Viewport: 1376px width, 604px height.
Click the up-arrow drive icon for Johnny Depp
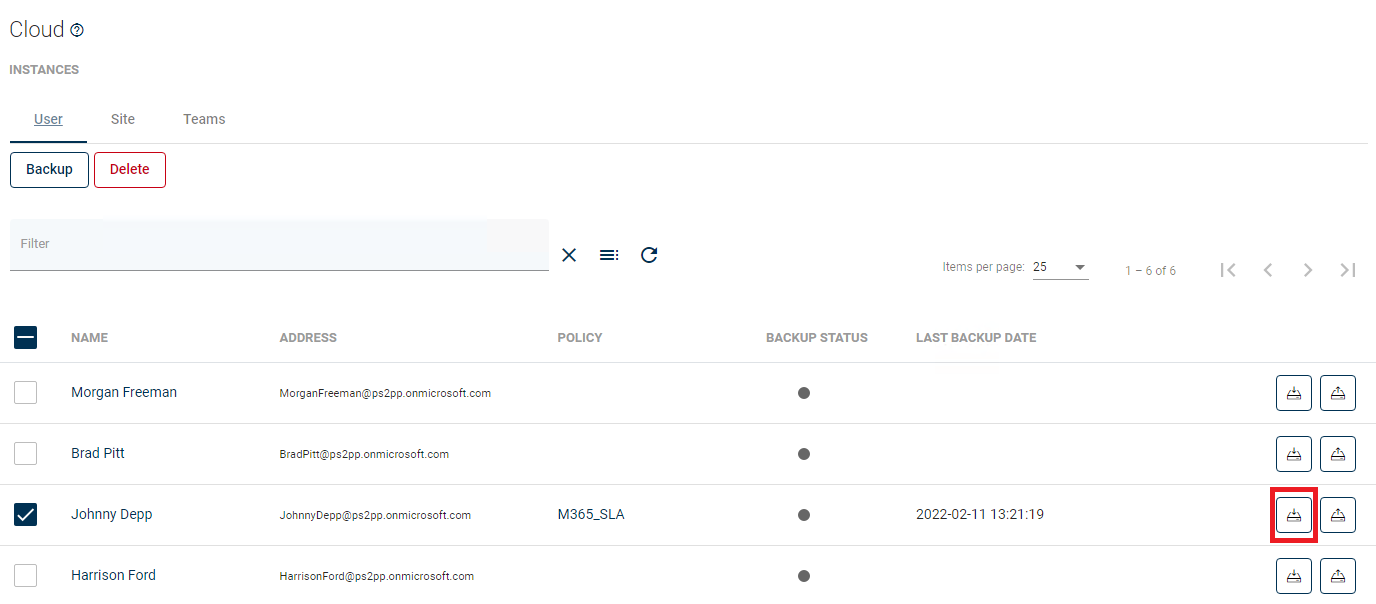(x=1337, y=515)
